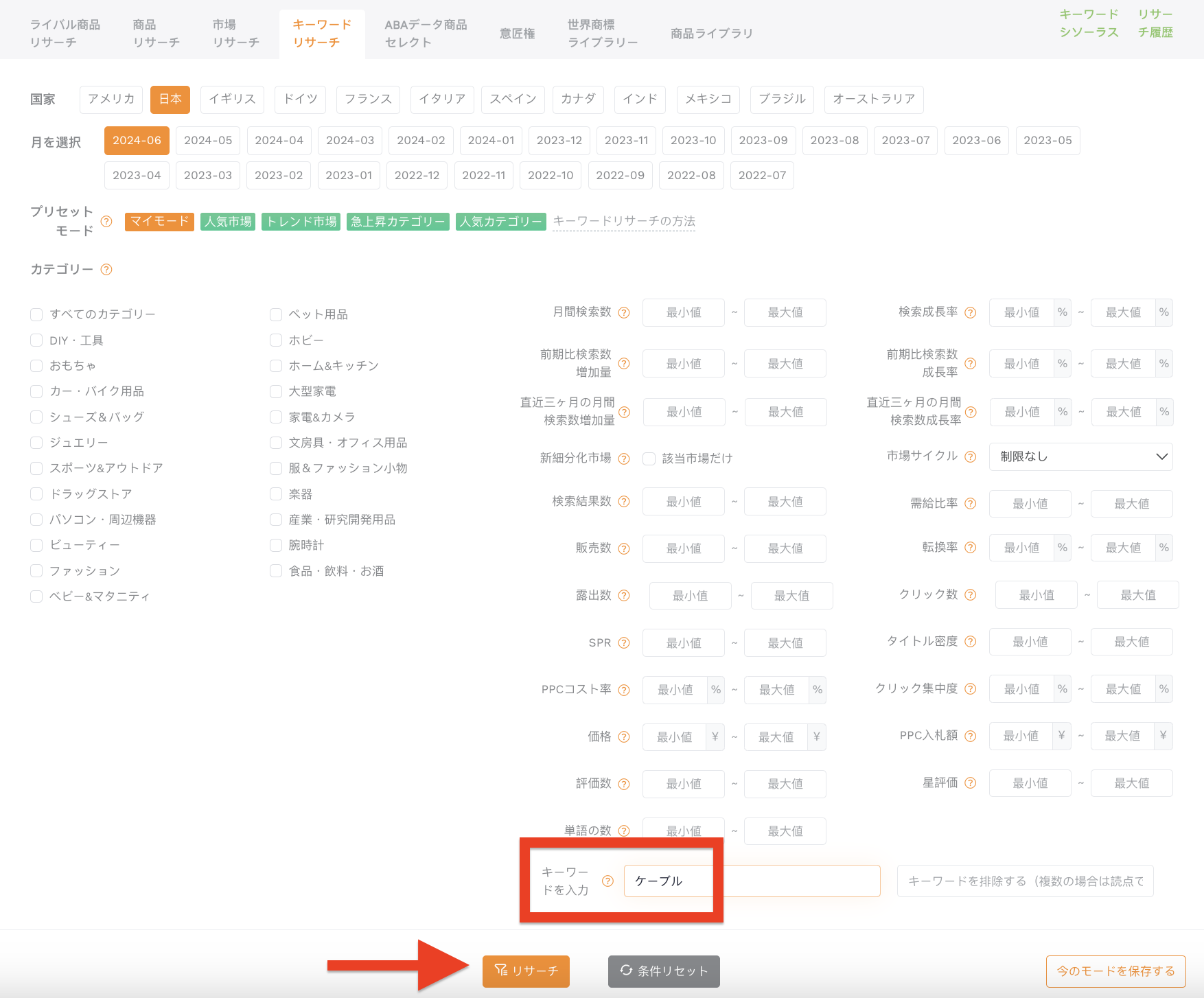Tick the ペット用品 category checkbox
Viewport: 1204px width, 998px height.
276,314
